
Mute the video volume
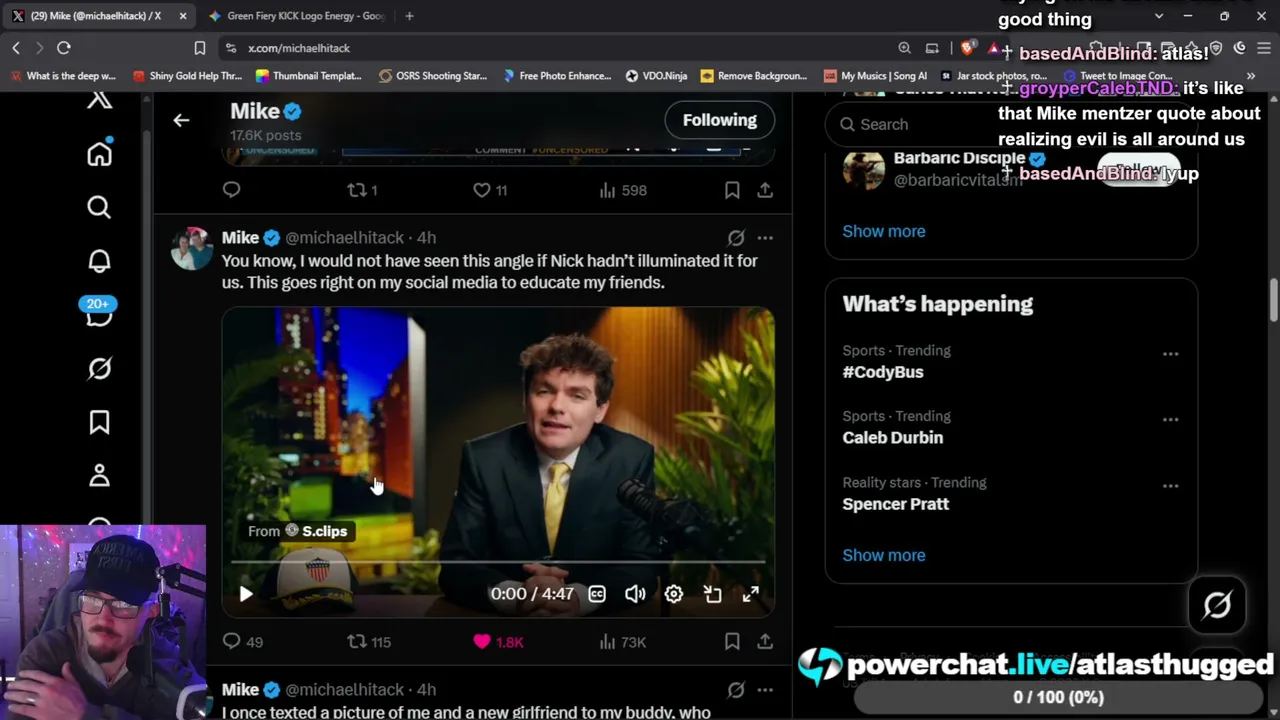click(635, 594)
